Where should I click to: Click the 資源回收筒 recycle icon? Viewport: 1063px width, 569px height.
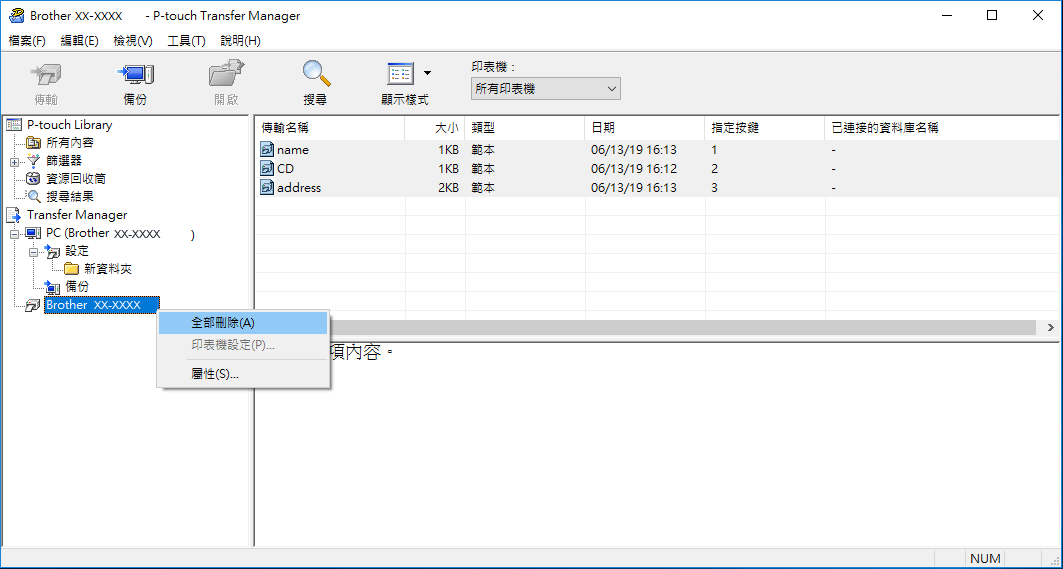pos(33,178)
